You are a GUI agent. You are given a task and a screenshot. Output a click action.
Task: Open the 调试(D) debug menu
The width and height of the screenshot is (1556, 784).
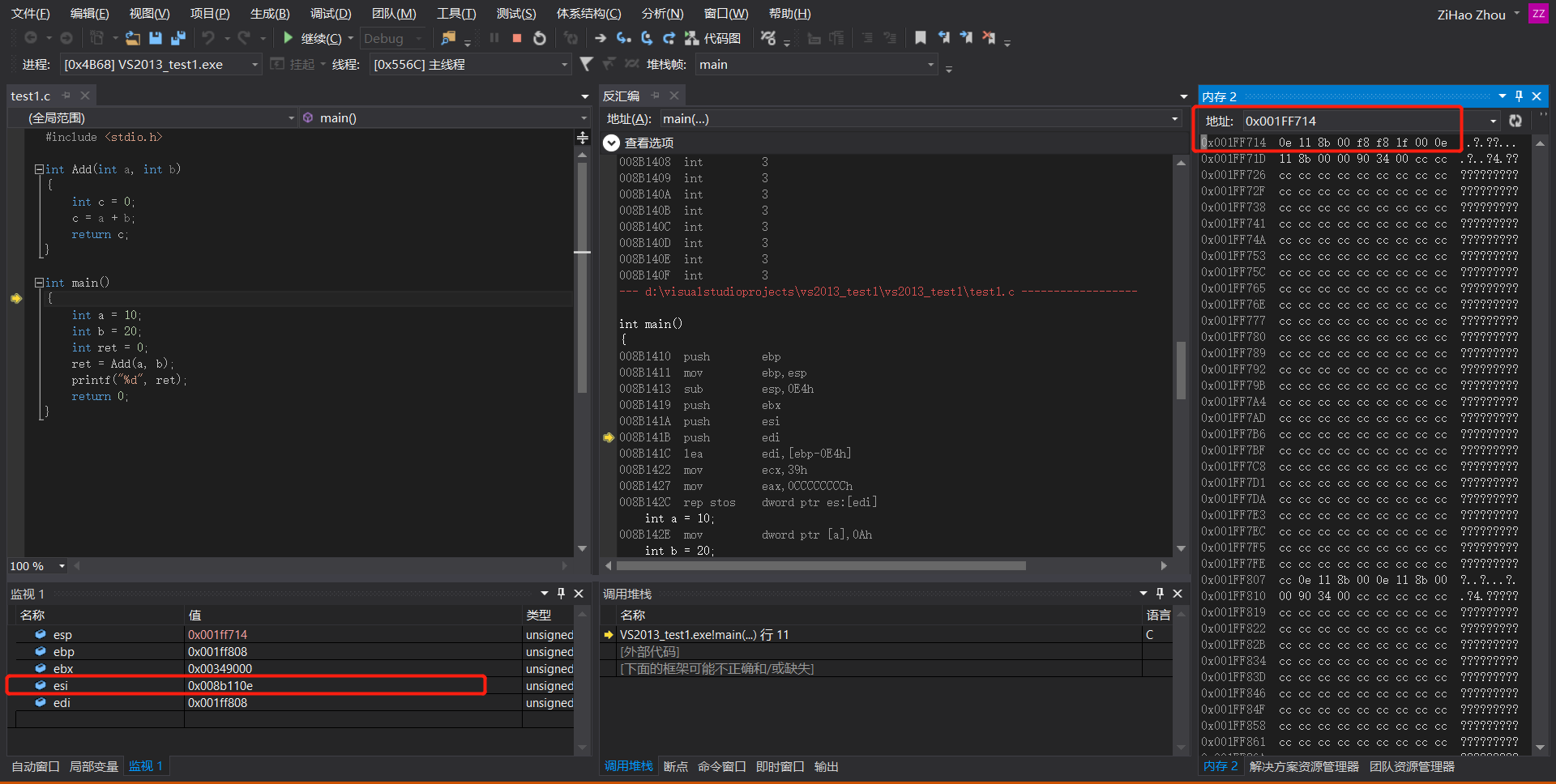[331, 13]
